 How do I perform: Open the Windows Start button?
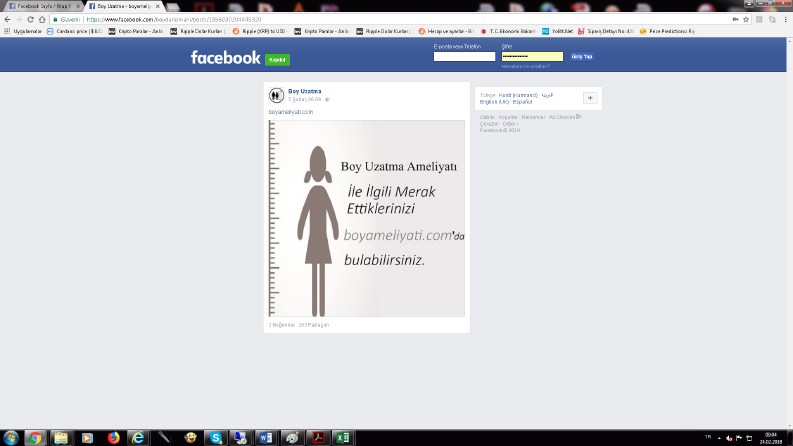point(11,438)
